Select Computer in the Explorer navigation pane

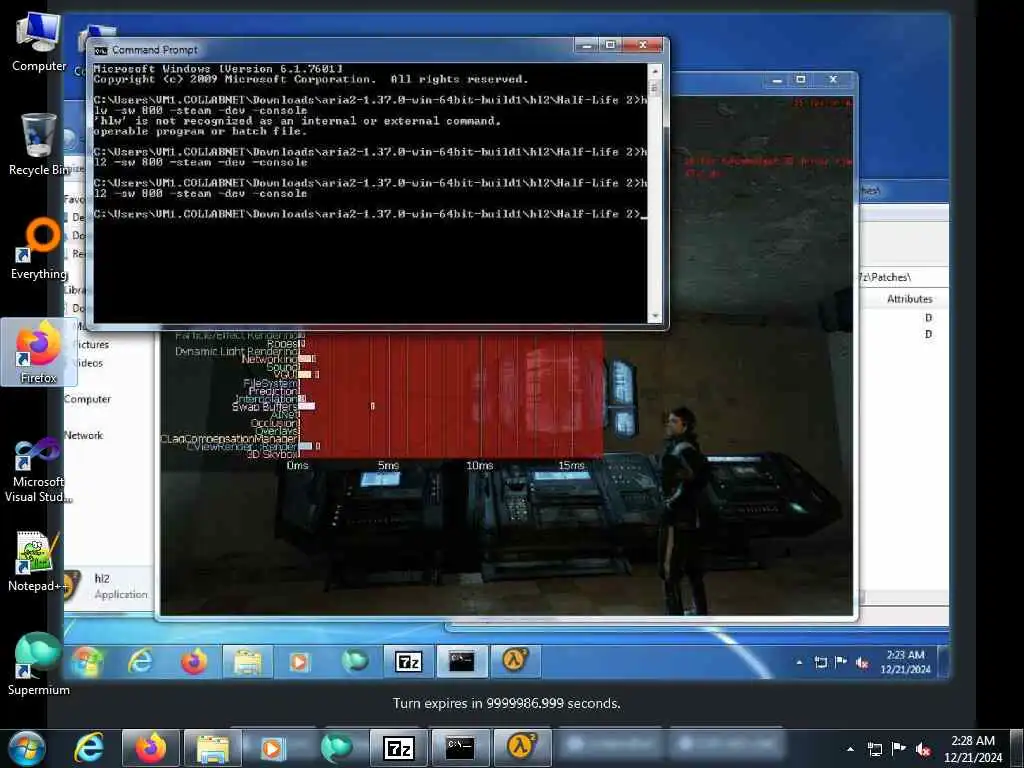point(88,399)
